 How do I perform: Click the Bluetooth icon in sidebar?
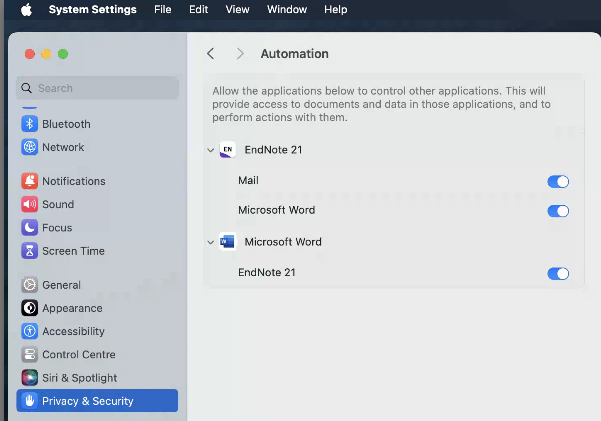click(x=30, y=124)
